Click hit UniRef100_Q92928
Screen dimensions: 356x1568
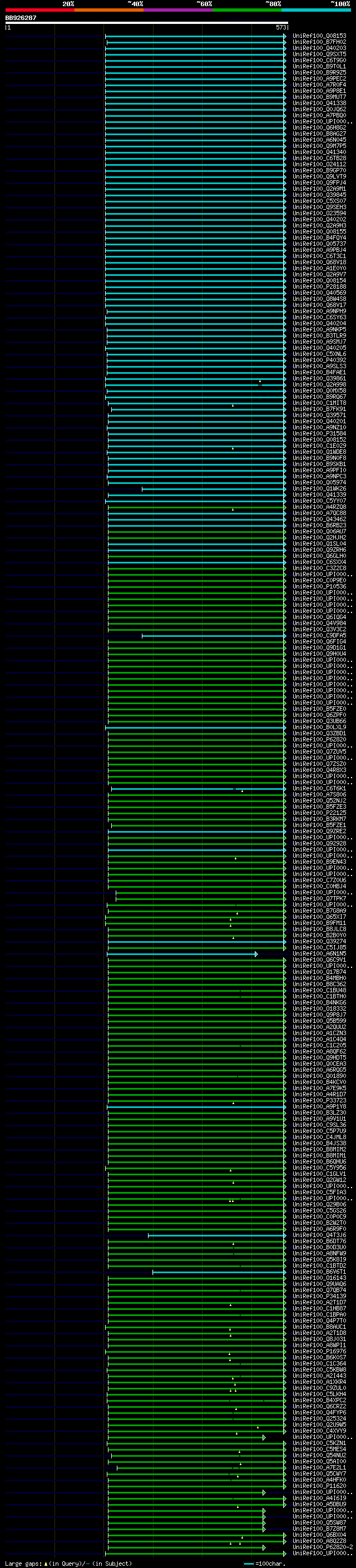(319, 844)
